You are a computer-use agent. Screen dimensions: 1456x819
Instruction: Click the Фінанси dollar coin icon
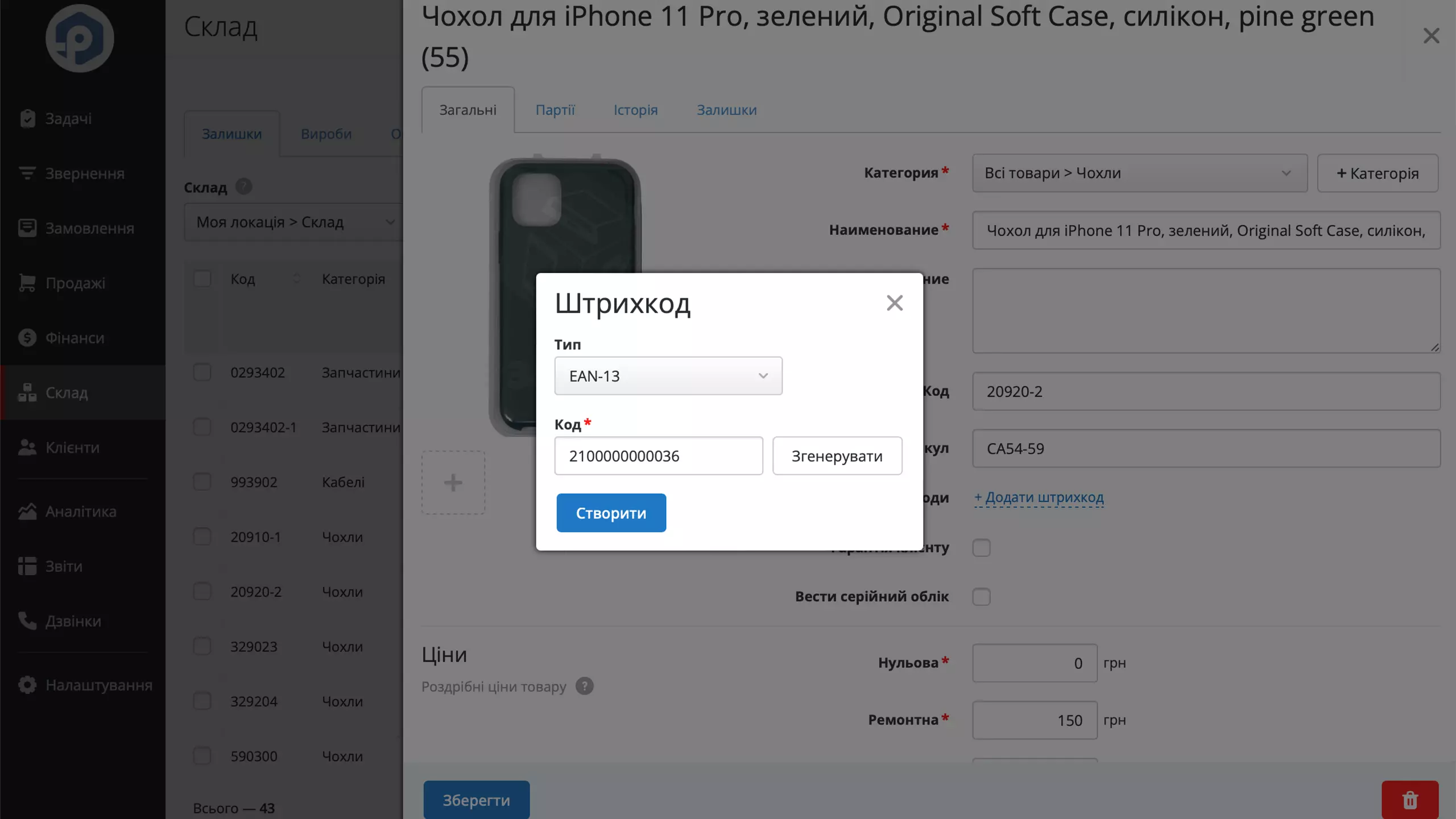27,338
